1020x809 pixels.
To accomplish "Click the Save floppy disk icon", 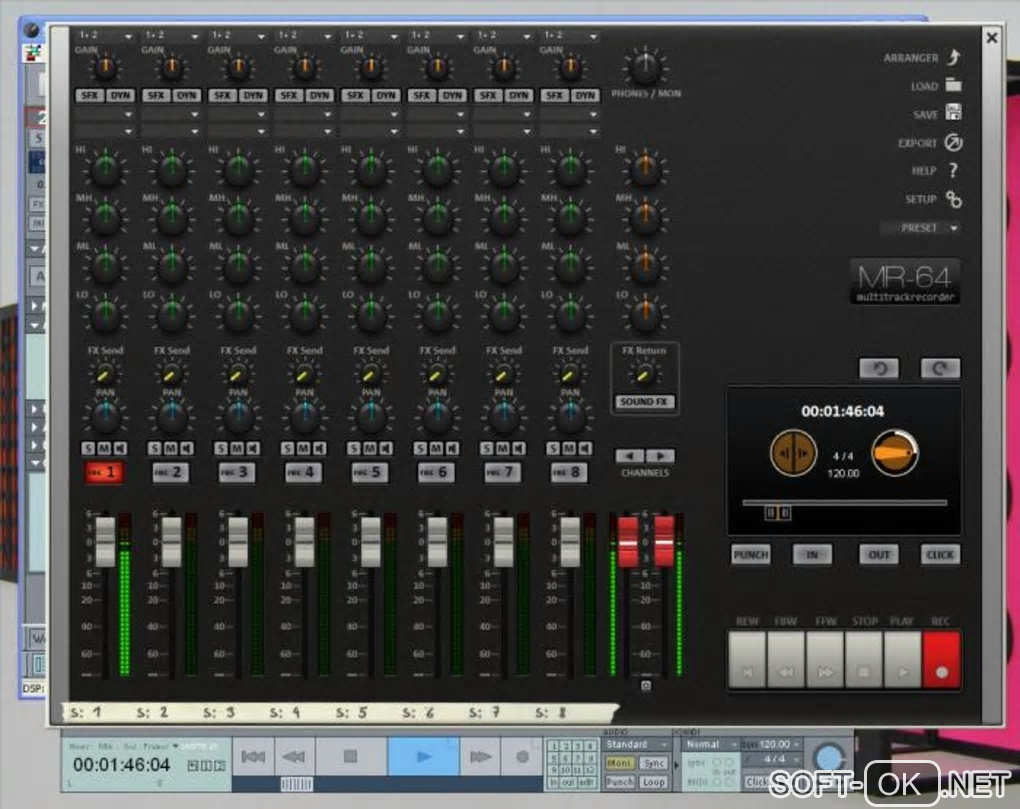I will click(954, 113).
